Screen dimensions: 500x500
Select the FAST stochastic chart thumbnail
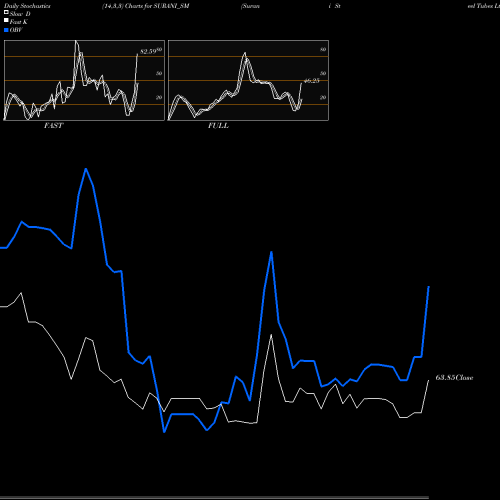84,80
